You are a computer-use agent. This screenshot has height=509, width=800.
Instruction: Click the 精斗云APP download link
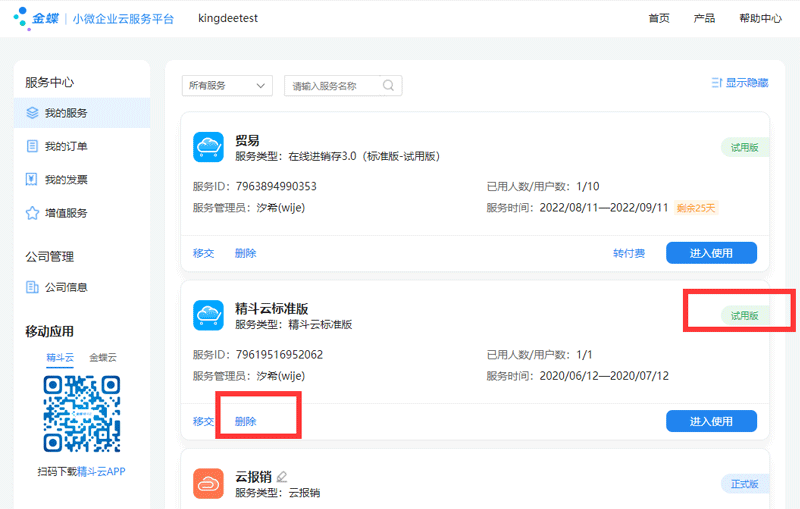coord(101,471)
